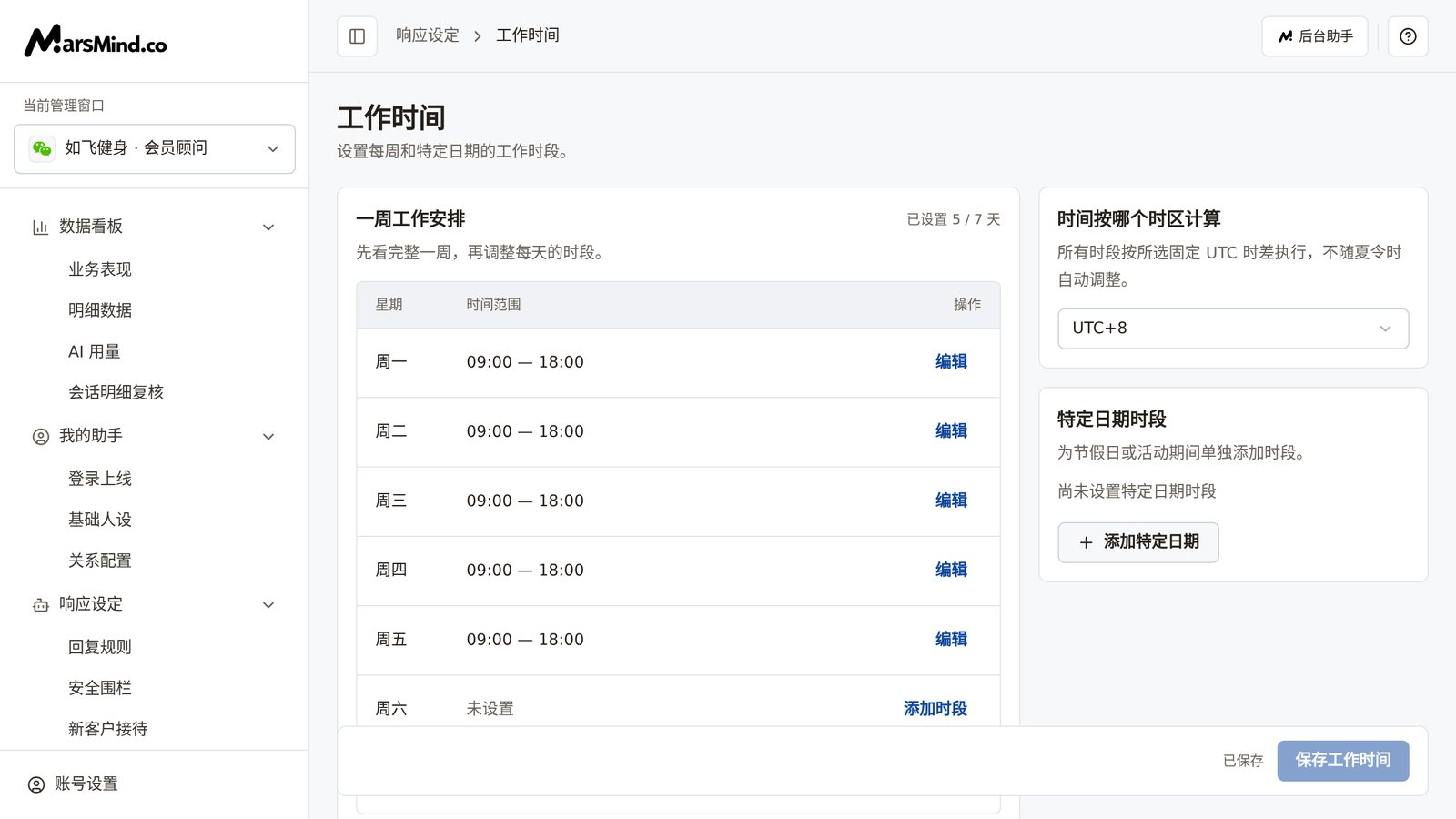Collapse the 响应设定 section chevron

tap(268, 605)
